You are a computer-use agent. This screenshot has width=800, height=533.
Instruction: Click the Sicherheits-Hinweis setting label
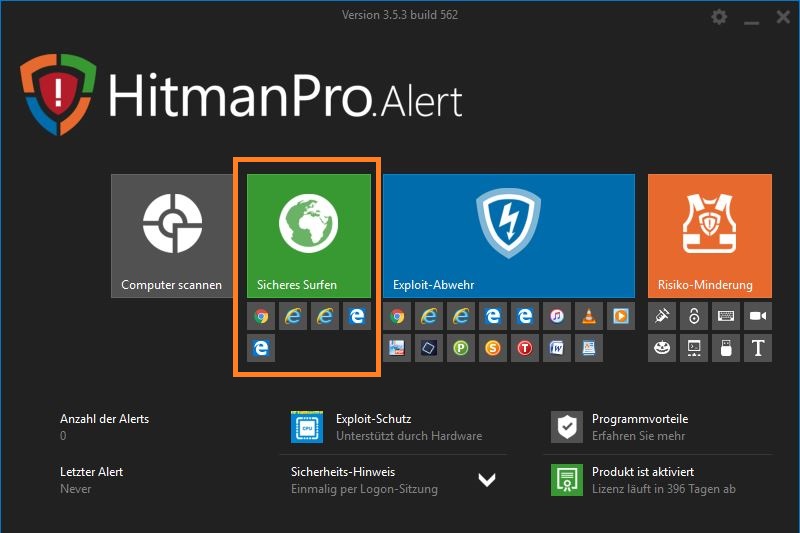coord(343,472)
